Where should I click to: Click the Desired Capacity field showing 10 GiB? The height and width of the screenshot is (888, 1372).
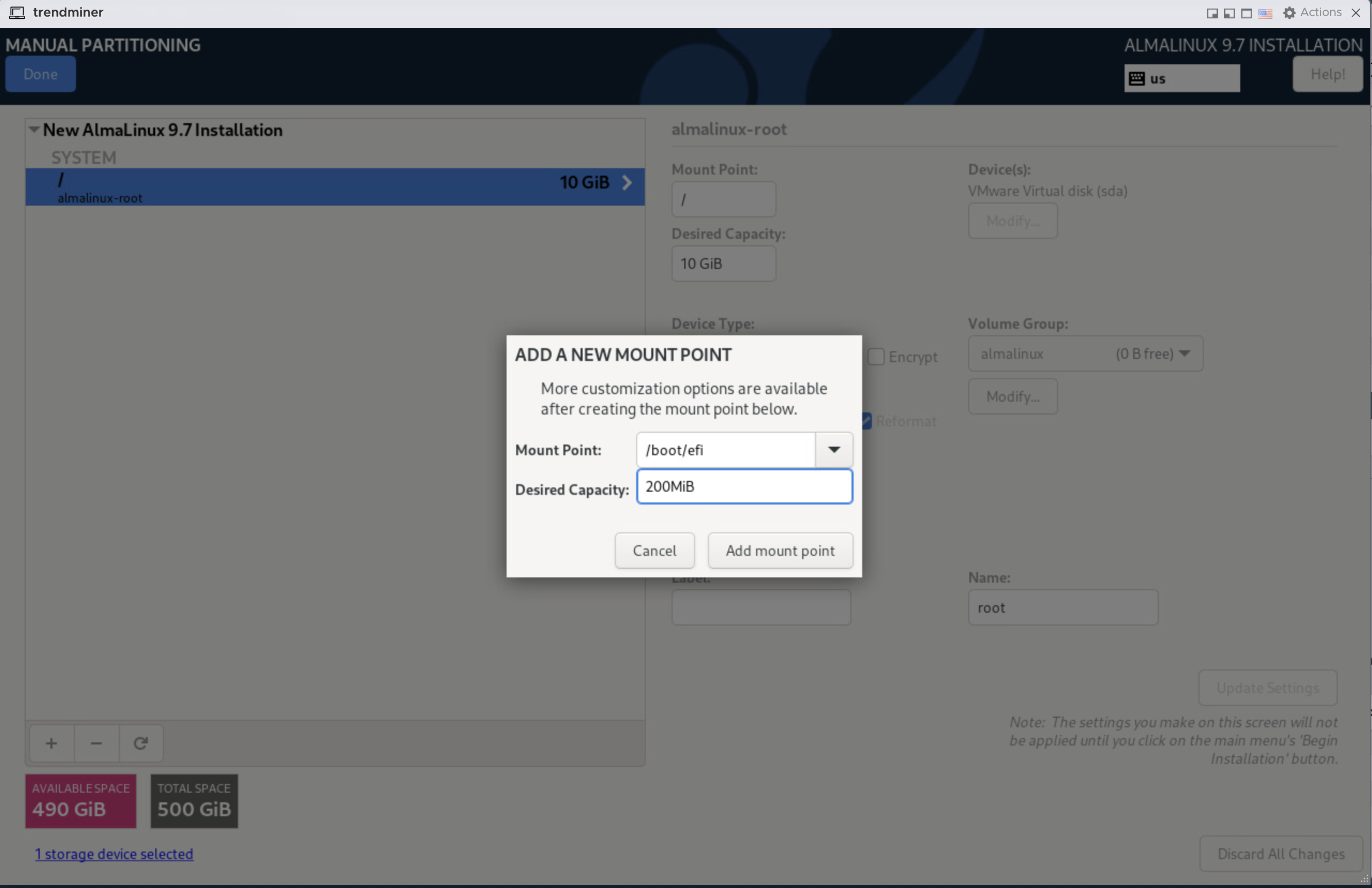(x=723, y=264)
